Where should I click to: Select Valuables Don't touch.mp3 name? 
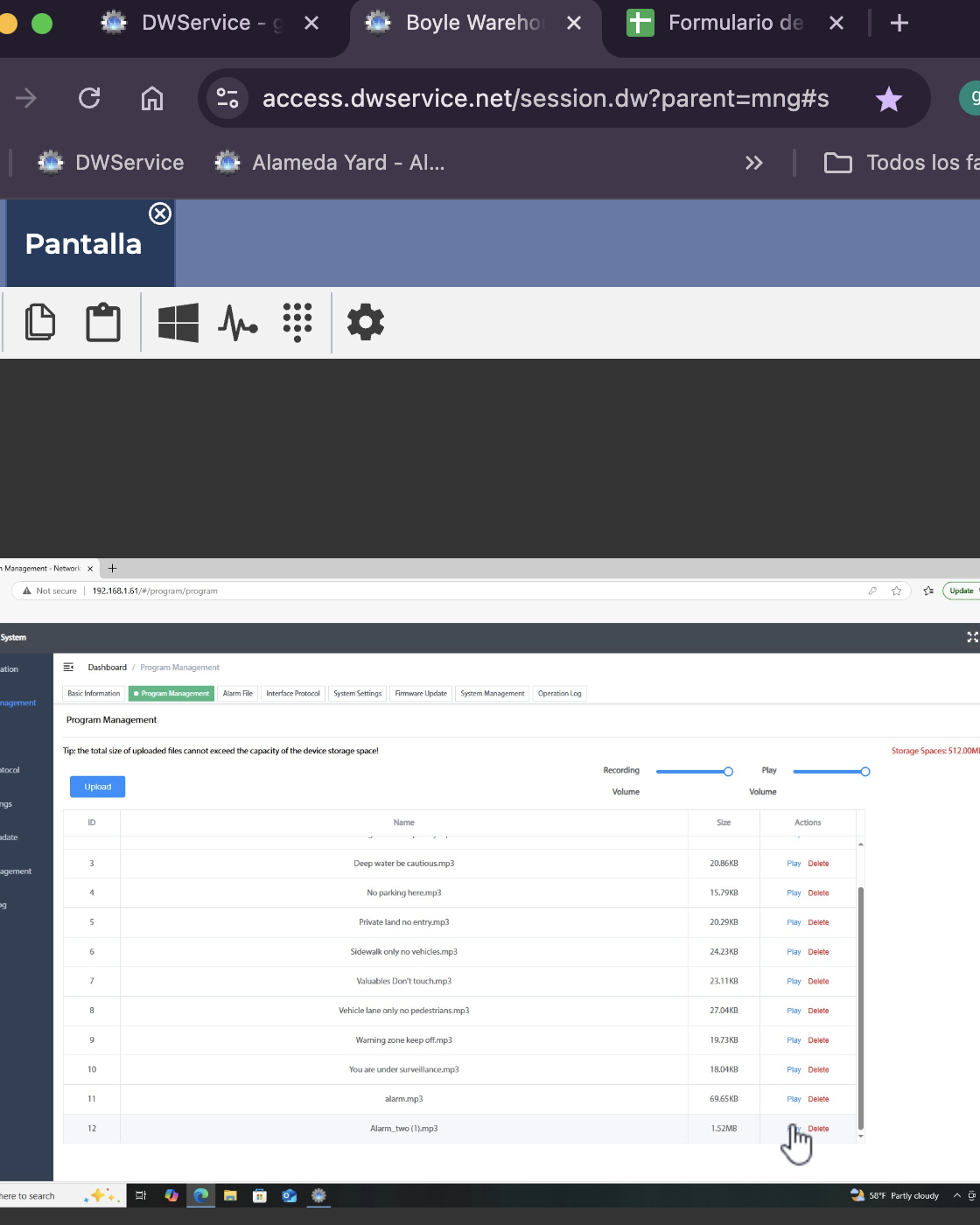pyautogui.click(x=404, y=981)
